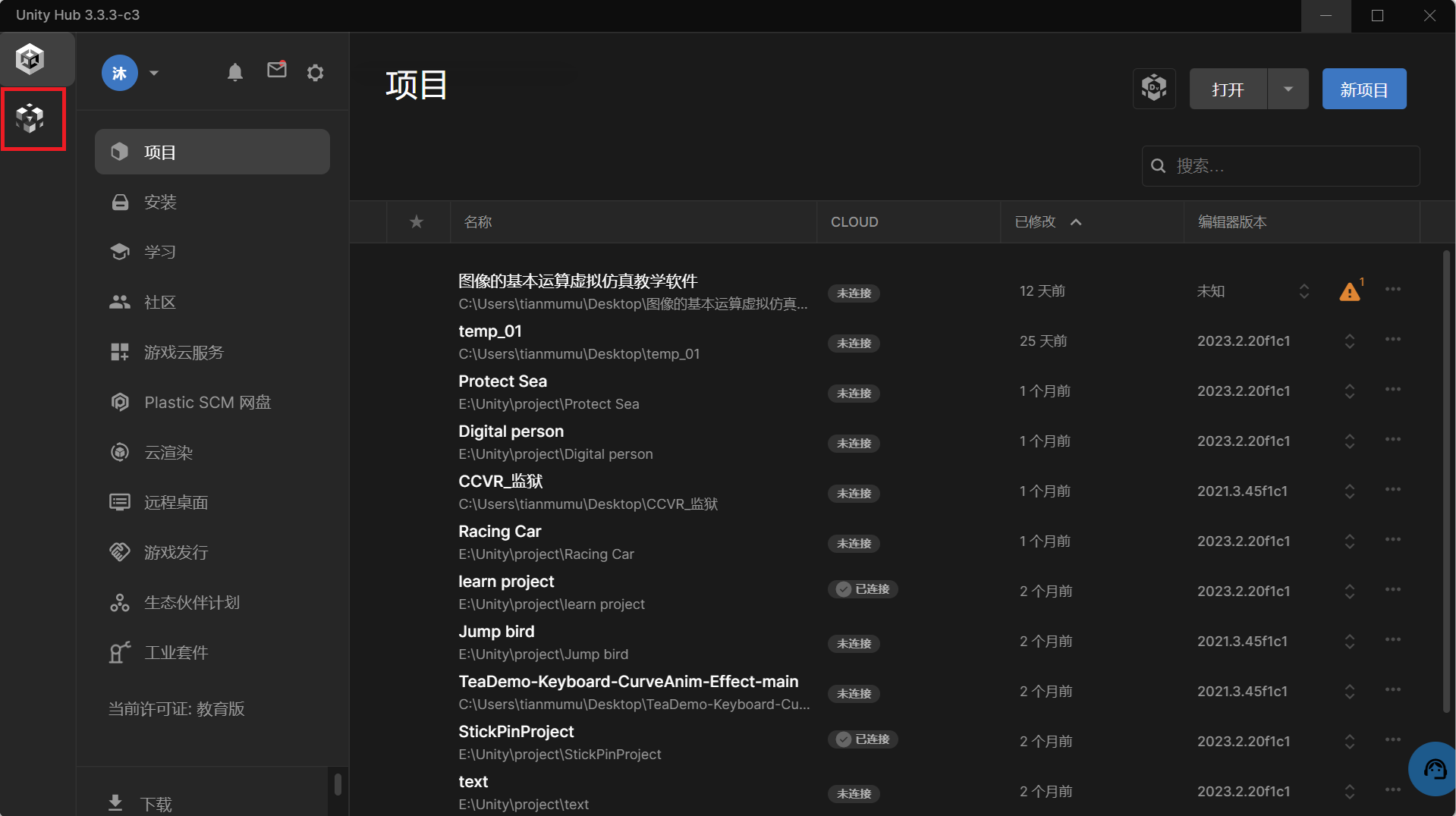Click the Unity cube icon next to 打开
The image size is (1456, 816).
[1154, 89]
